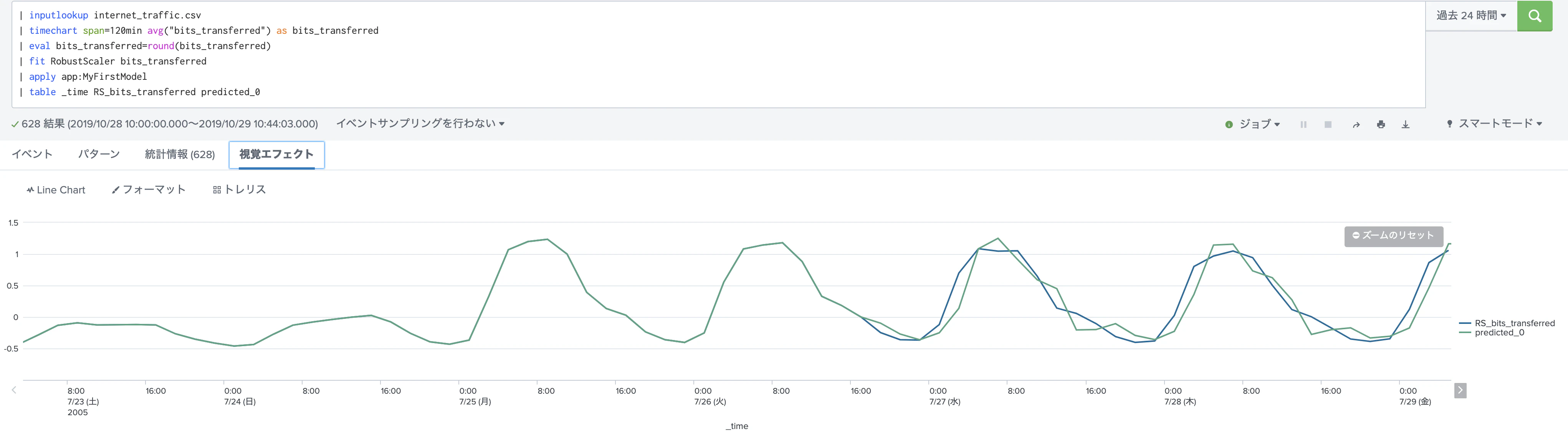Screen dimensions: 1568x439
Task: Toggle the RS_bits_transferred legend series
Action: [1507, 323]
